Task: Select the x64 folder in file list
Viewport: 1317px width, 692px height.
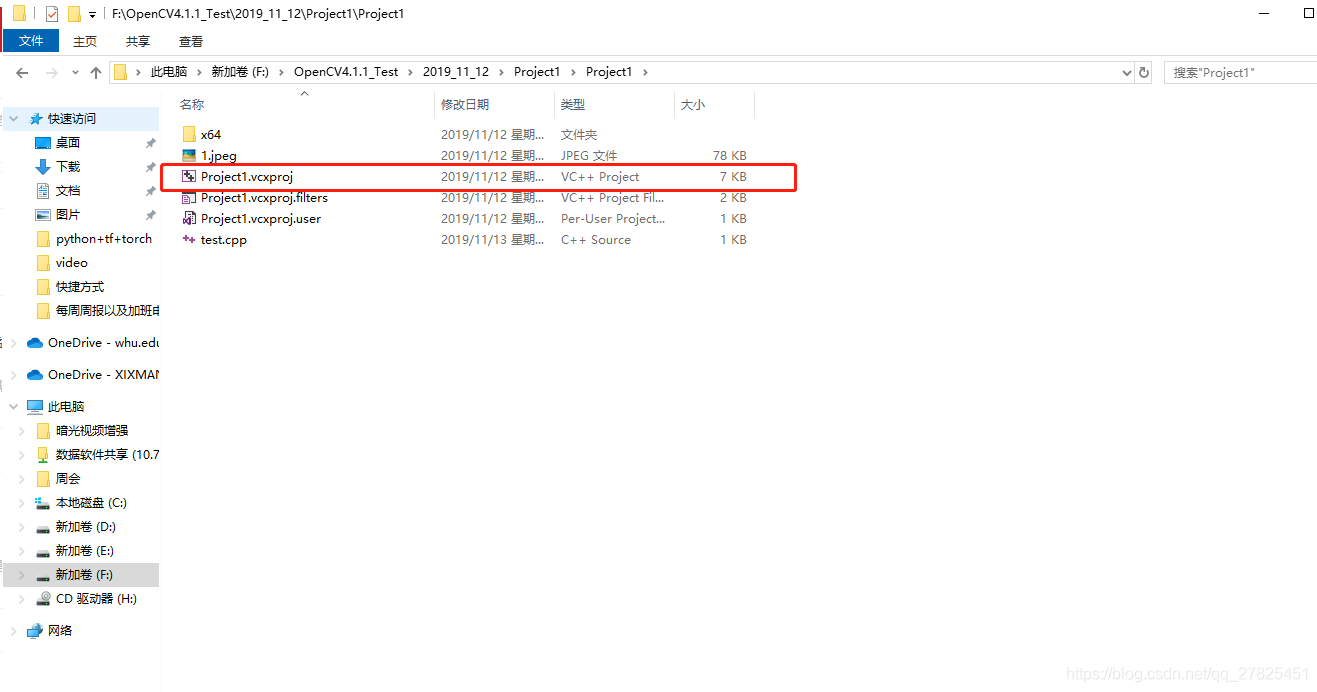Action: [x=210, y=133]
